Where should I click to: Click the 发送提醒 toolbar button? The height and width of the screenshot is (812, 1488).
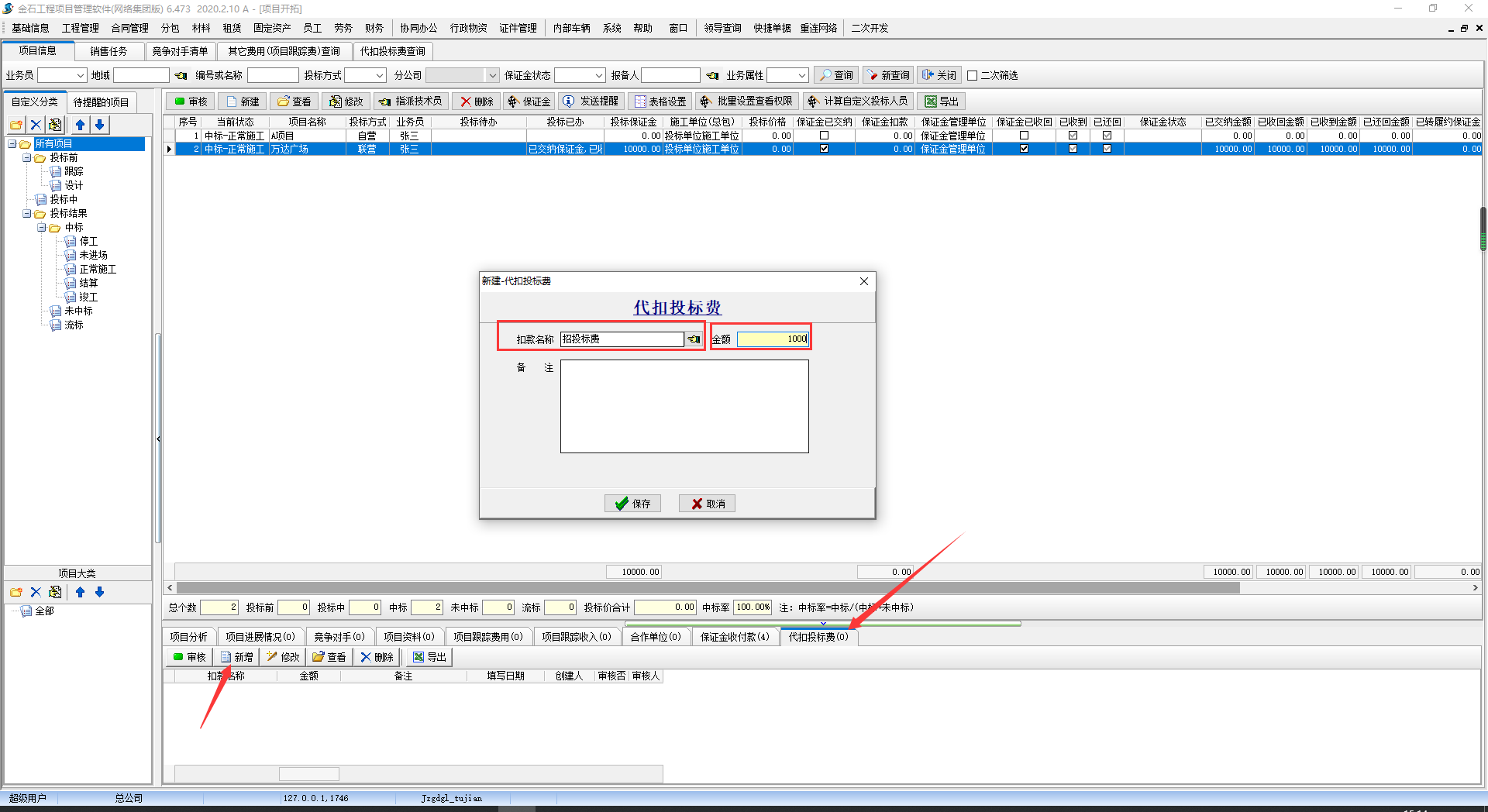(x=591, y=101)
